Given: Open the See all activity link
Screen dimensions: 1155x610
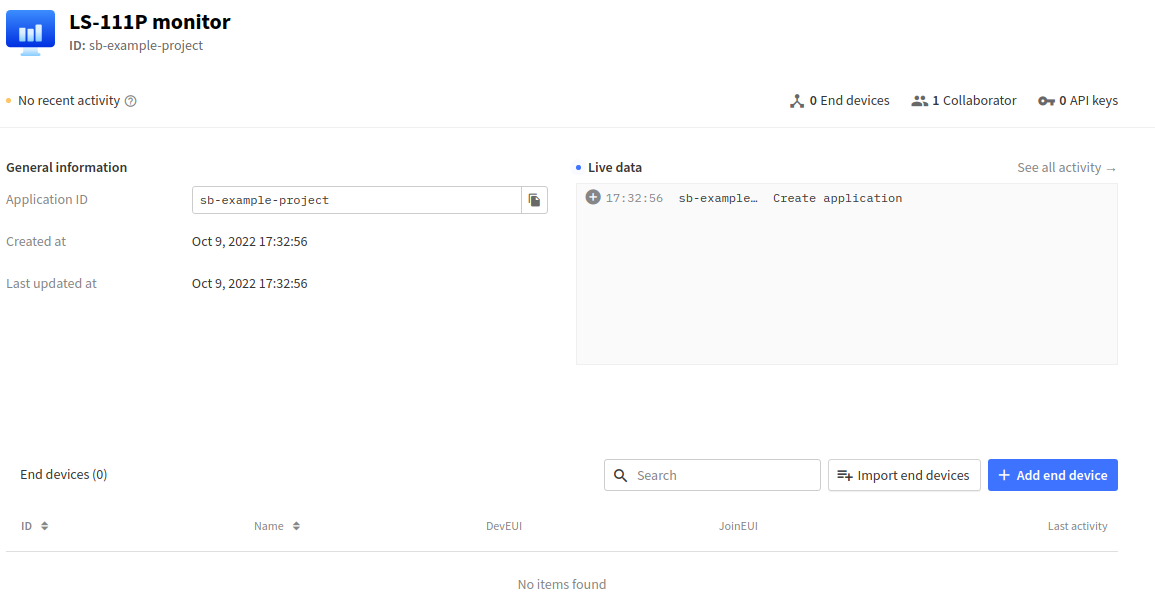Looking at the screenshot, I should point(1066,168).
